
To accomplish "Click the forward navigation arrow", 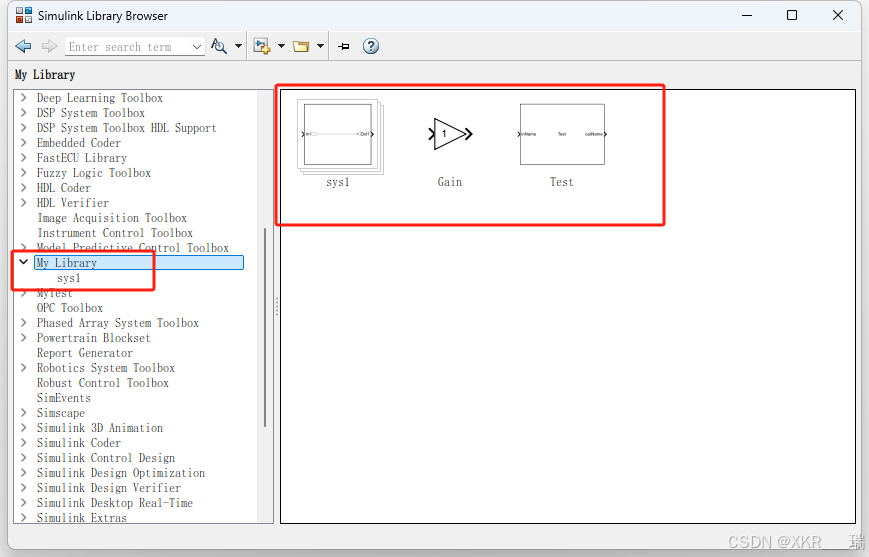I will (49, 46).
